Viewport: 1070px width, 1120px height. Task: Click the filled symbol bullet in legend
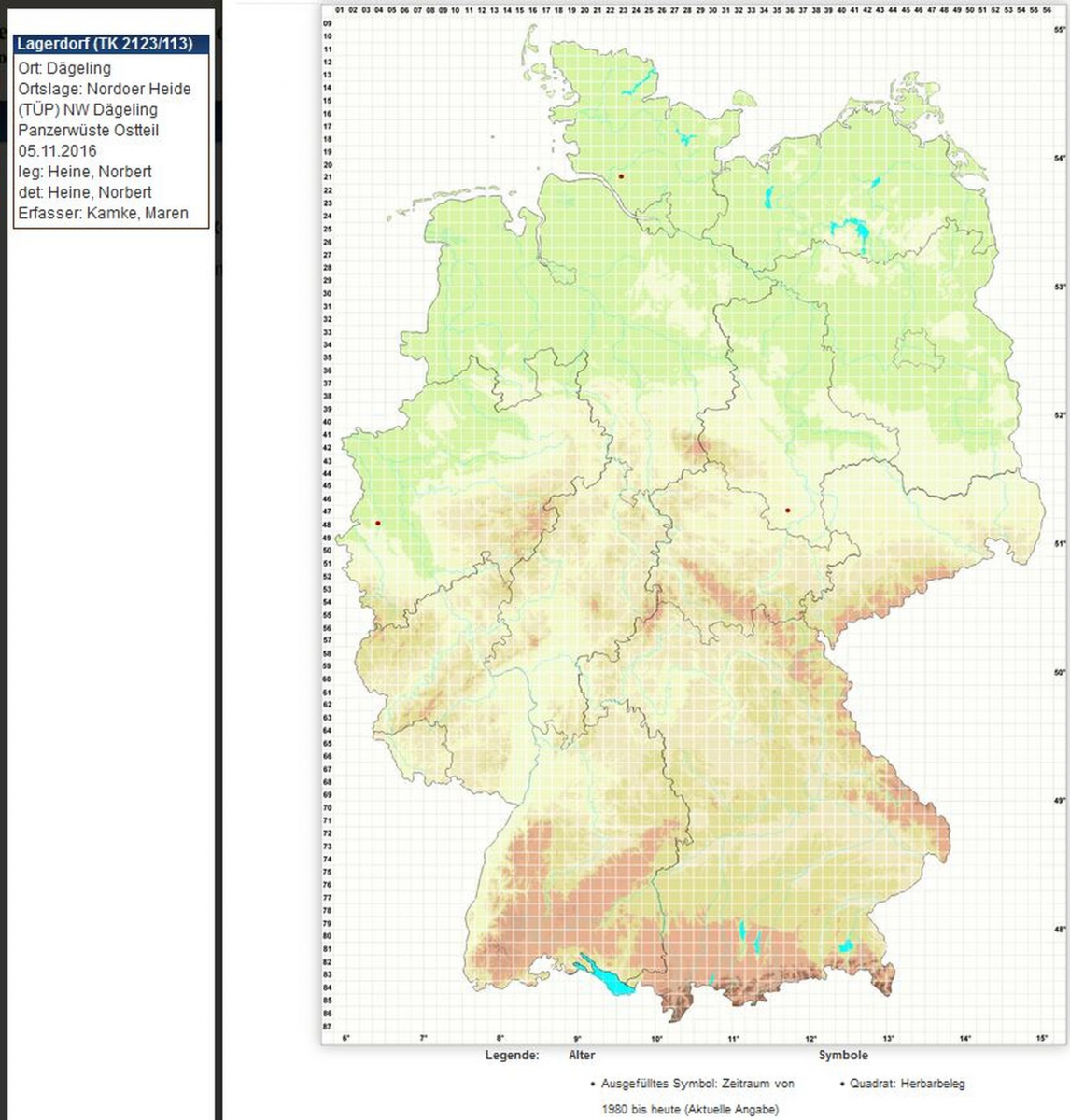[x=592, y=1085]
